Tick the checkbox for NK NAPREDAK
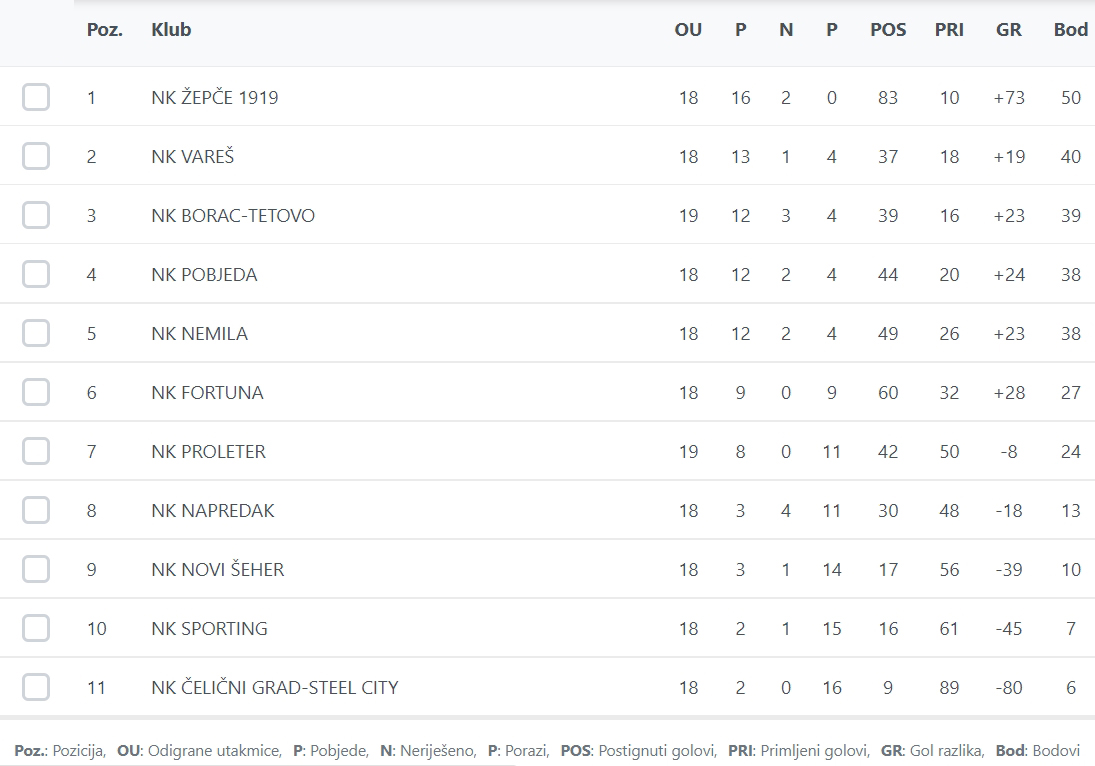The image size is (1095, 766). point(36,510)
